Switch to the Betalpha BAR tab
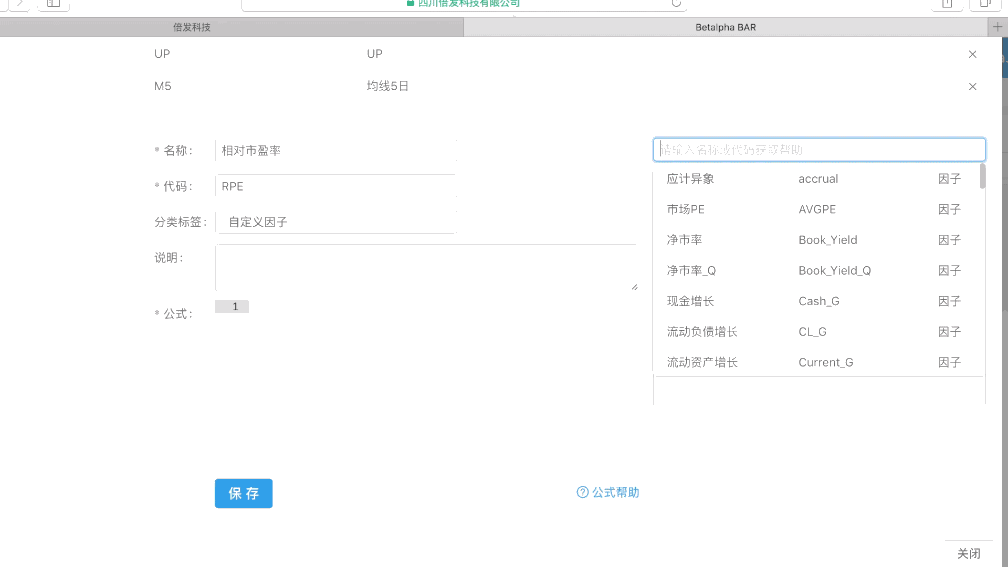 tap(725, 27)
